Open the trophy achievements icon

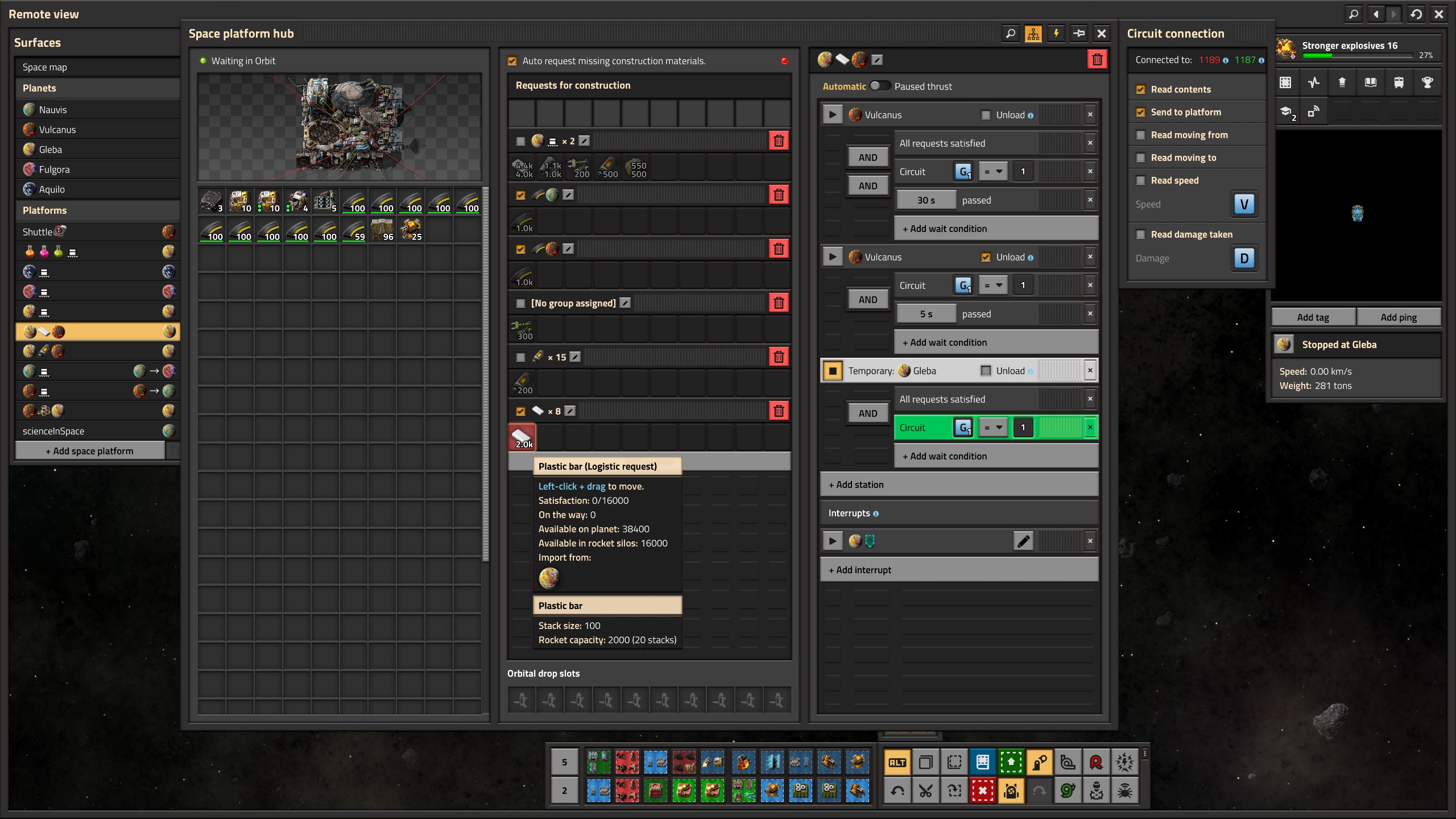[1428, 82]
